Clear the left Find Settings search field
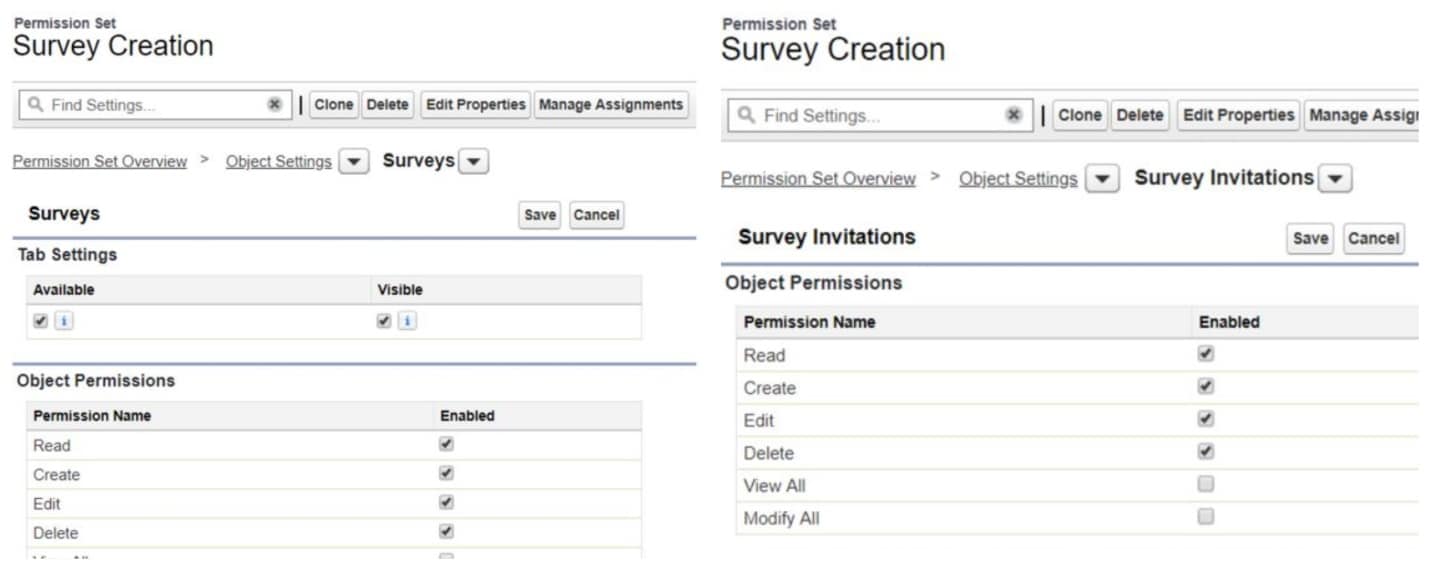Viewport: 1430px width, 570px height. pyautogui.click(x=274, y=105)
